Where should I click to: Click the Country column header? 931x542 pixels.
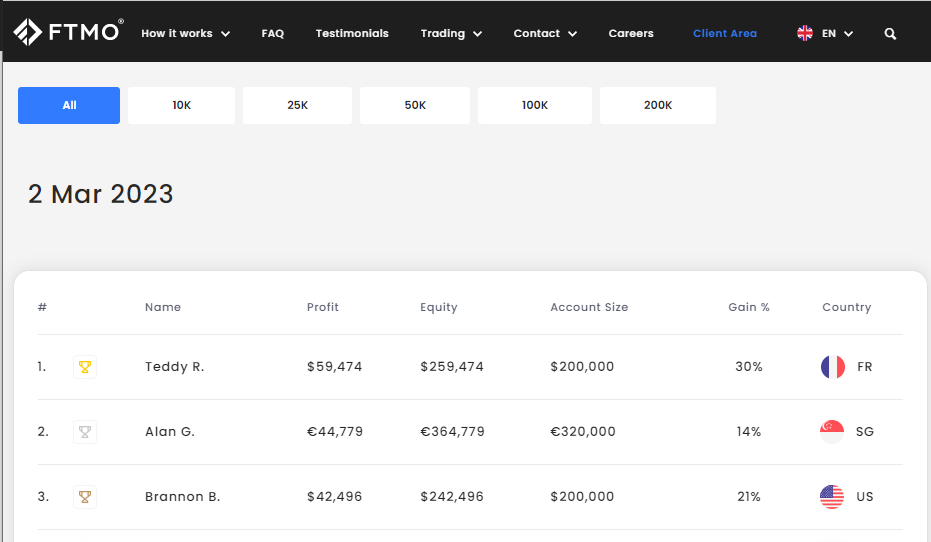click(x=847, y=308)
